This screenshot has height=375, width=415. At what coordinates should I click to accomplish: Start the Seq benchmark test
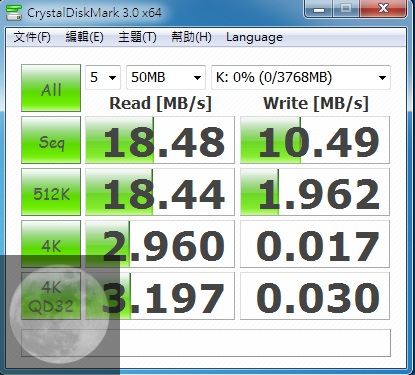tap(51, 140)
